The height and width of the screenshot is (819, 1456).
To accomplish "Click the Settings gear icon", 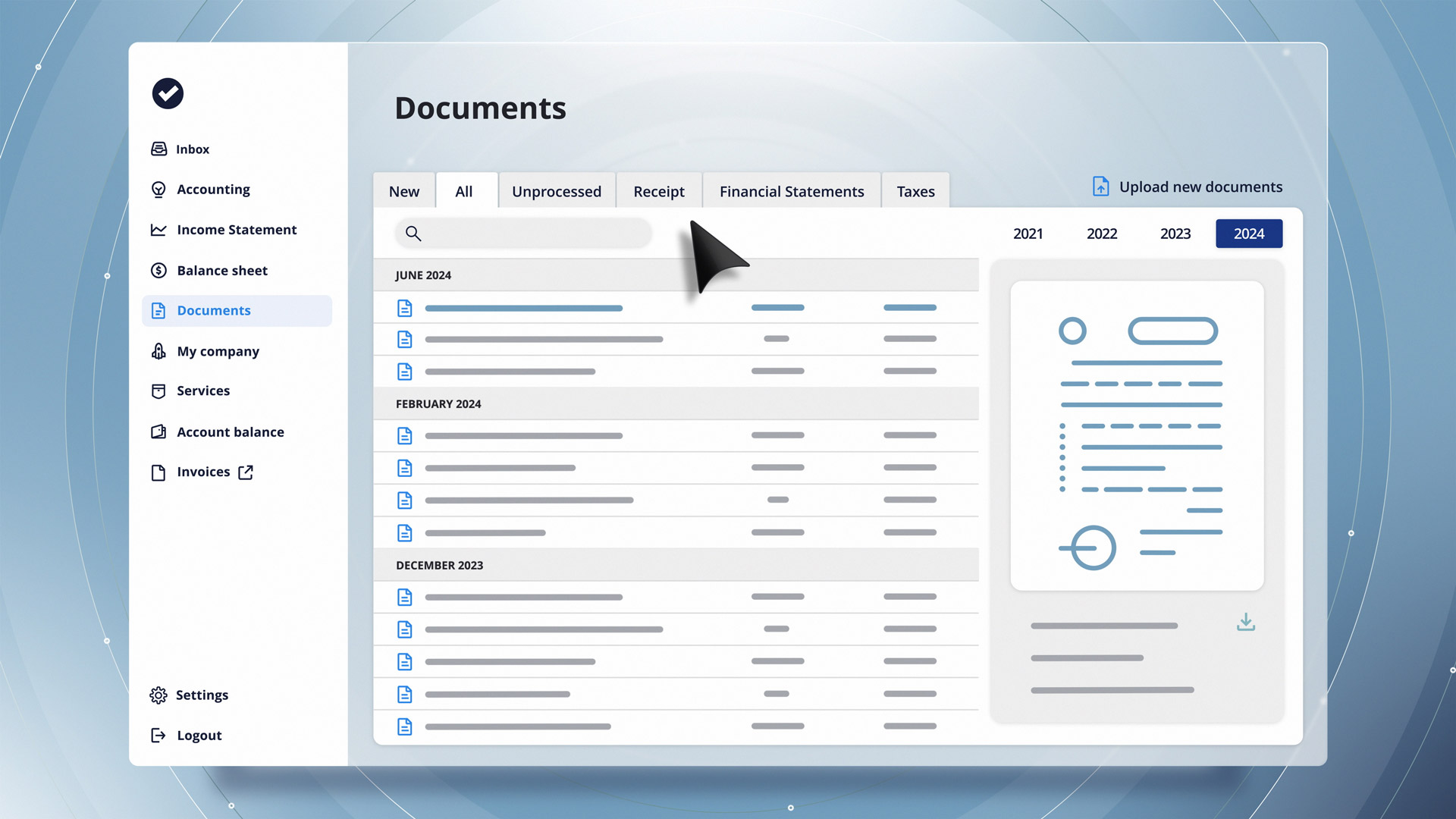I will (x=158, y=695).
